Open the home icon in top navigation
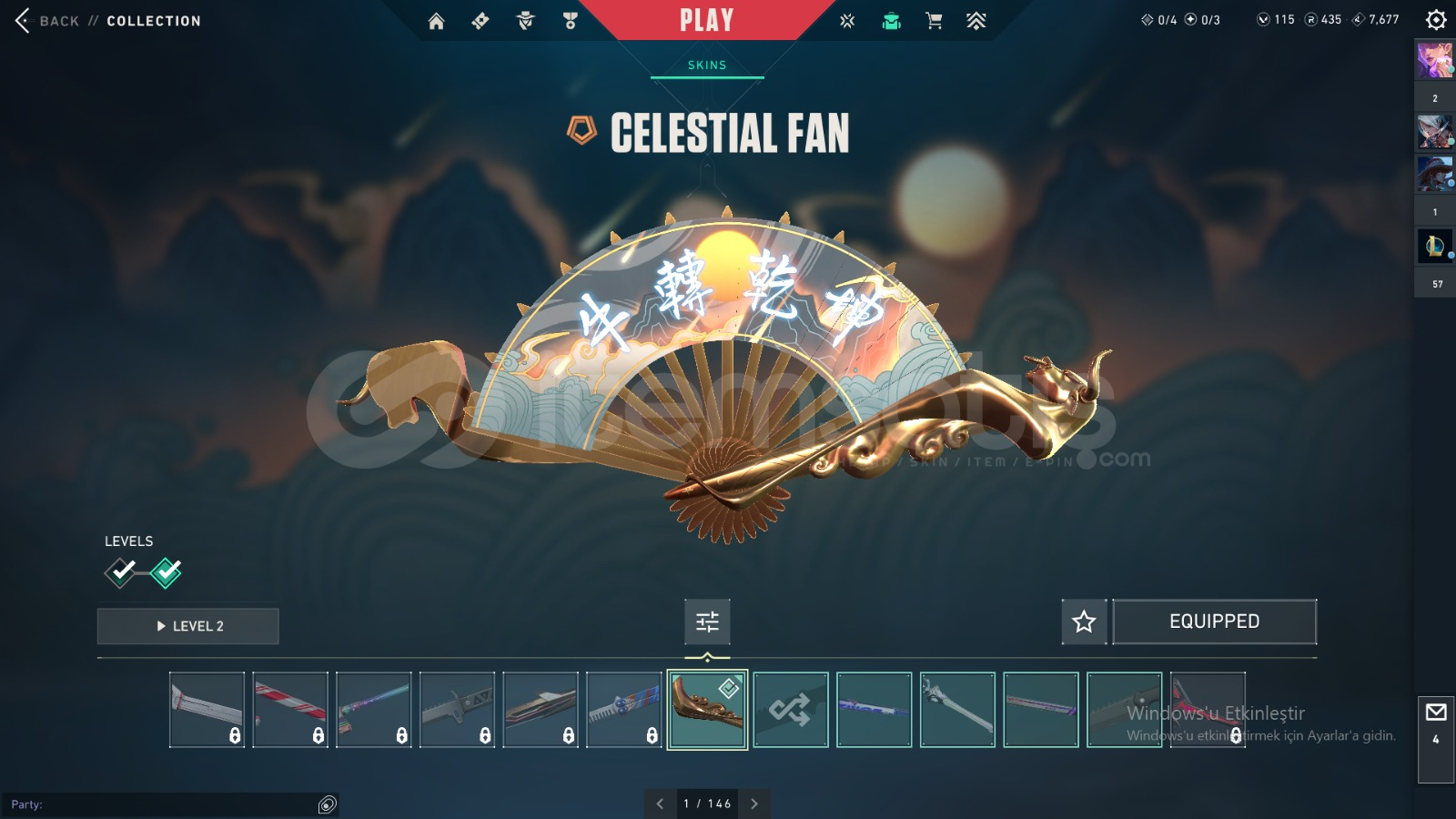Viewport: 1456px width, 819px height. tap(437, 21)
